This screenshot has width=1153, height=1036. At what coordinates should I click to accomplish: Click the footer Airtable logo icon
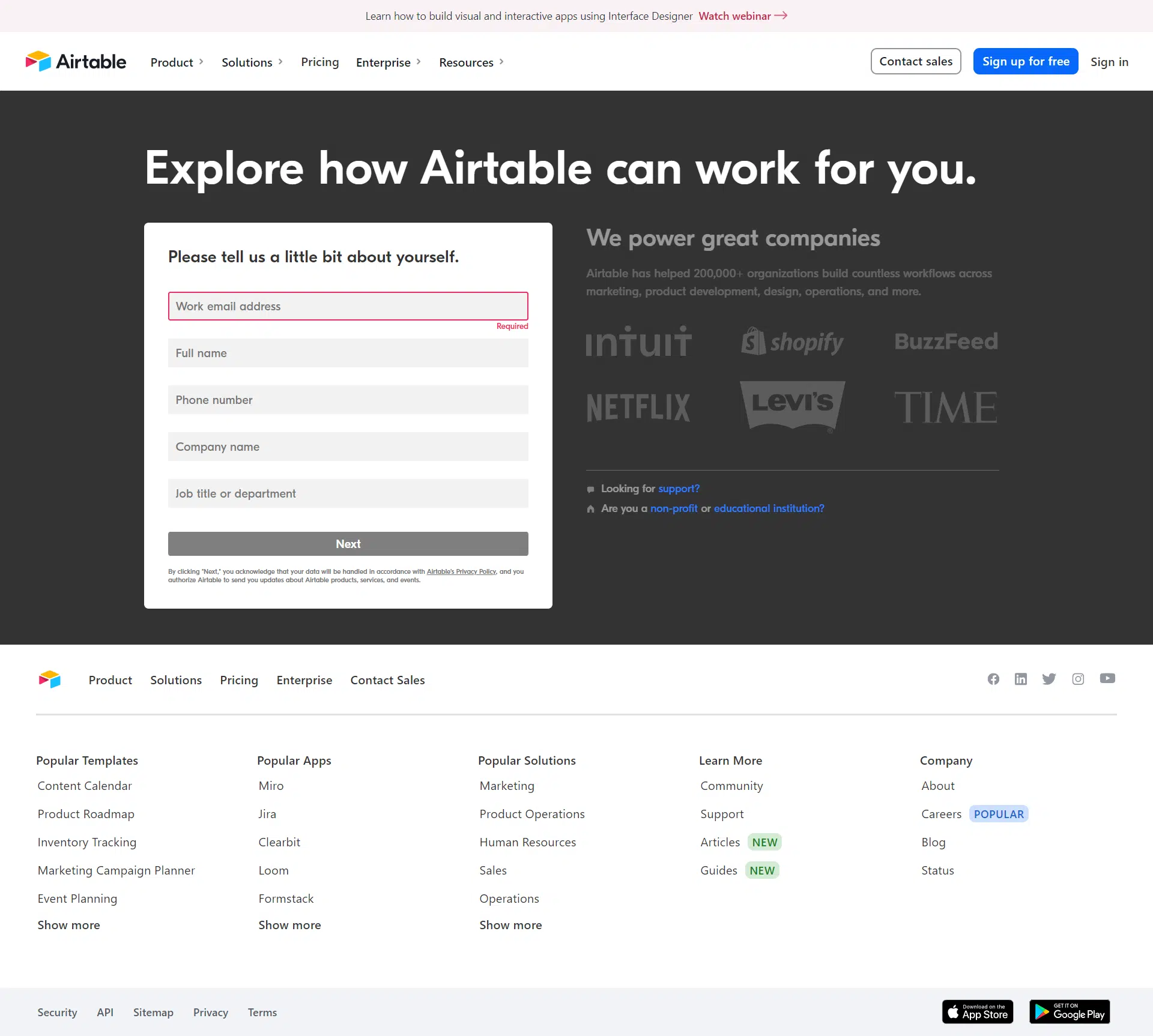pos(50,679)
